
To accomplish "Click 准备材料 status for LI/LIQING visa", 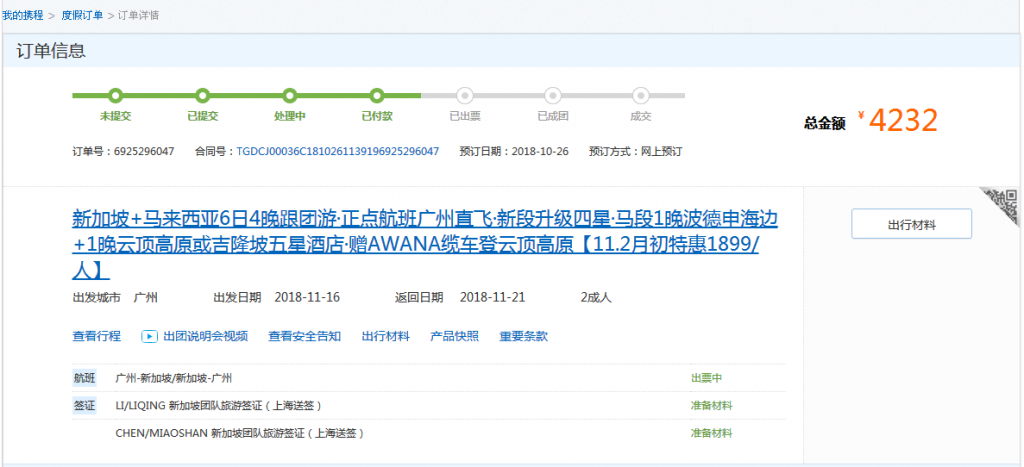I will [711, 405].
